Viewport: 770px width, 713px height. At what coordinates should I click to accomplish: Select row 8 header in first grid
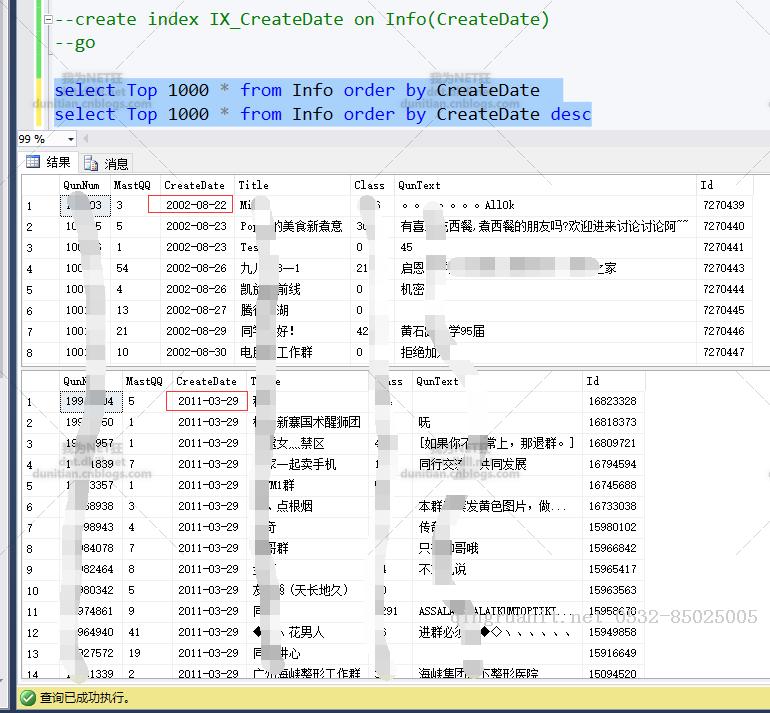pos(41,353)
